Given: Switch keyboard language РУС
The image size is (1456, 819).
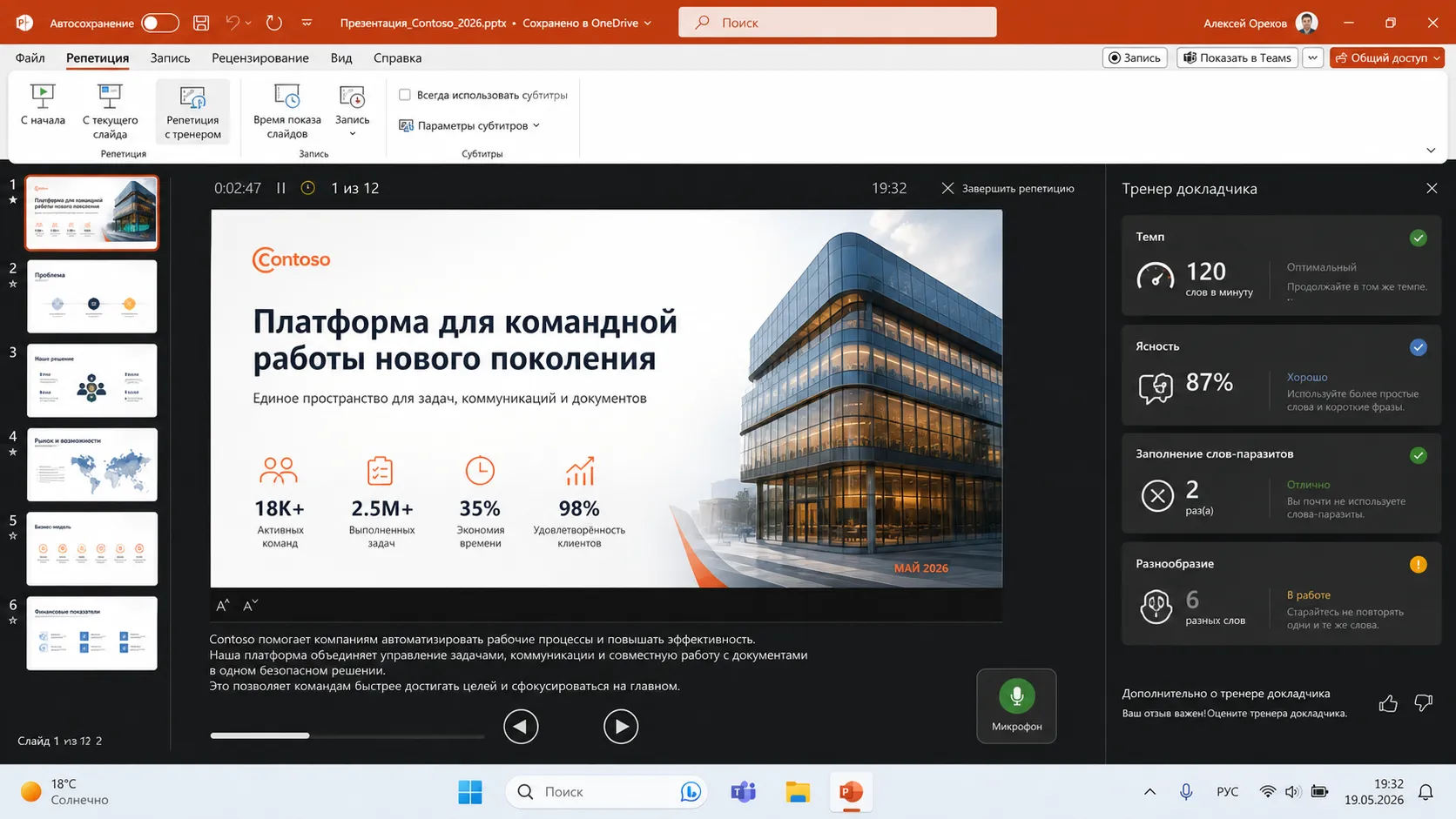Looking at the screenshot, I should click(1228, 792).
